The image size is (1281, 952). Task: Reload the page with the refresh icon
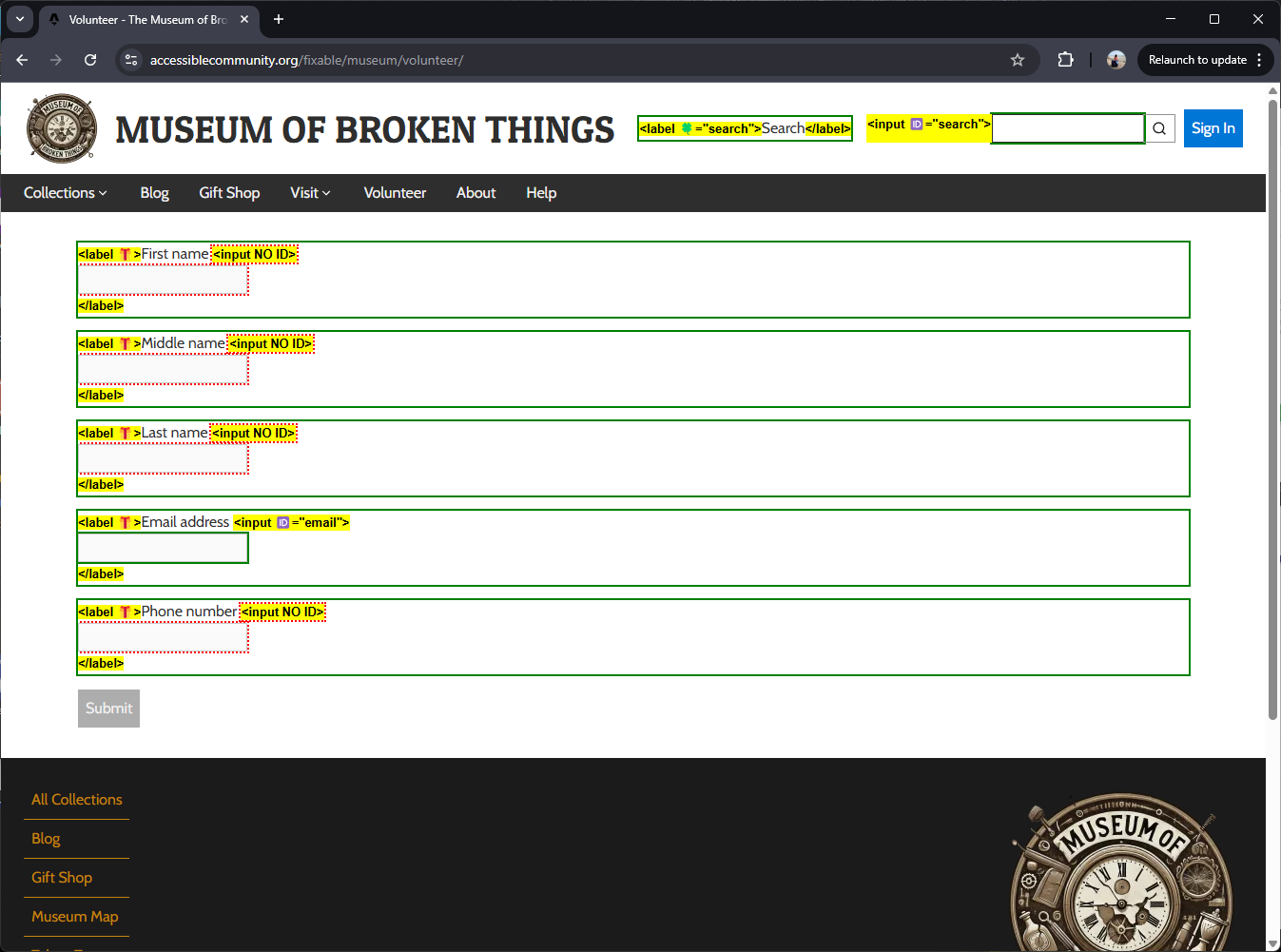click(90, 60)
